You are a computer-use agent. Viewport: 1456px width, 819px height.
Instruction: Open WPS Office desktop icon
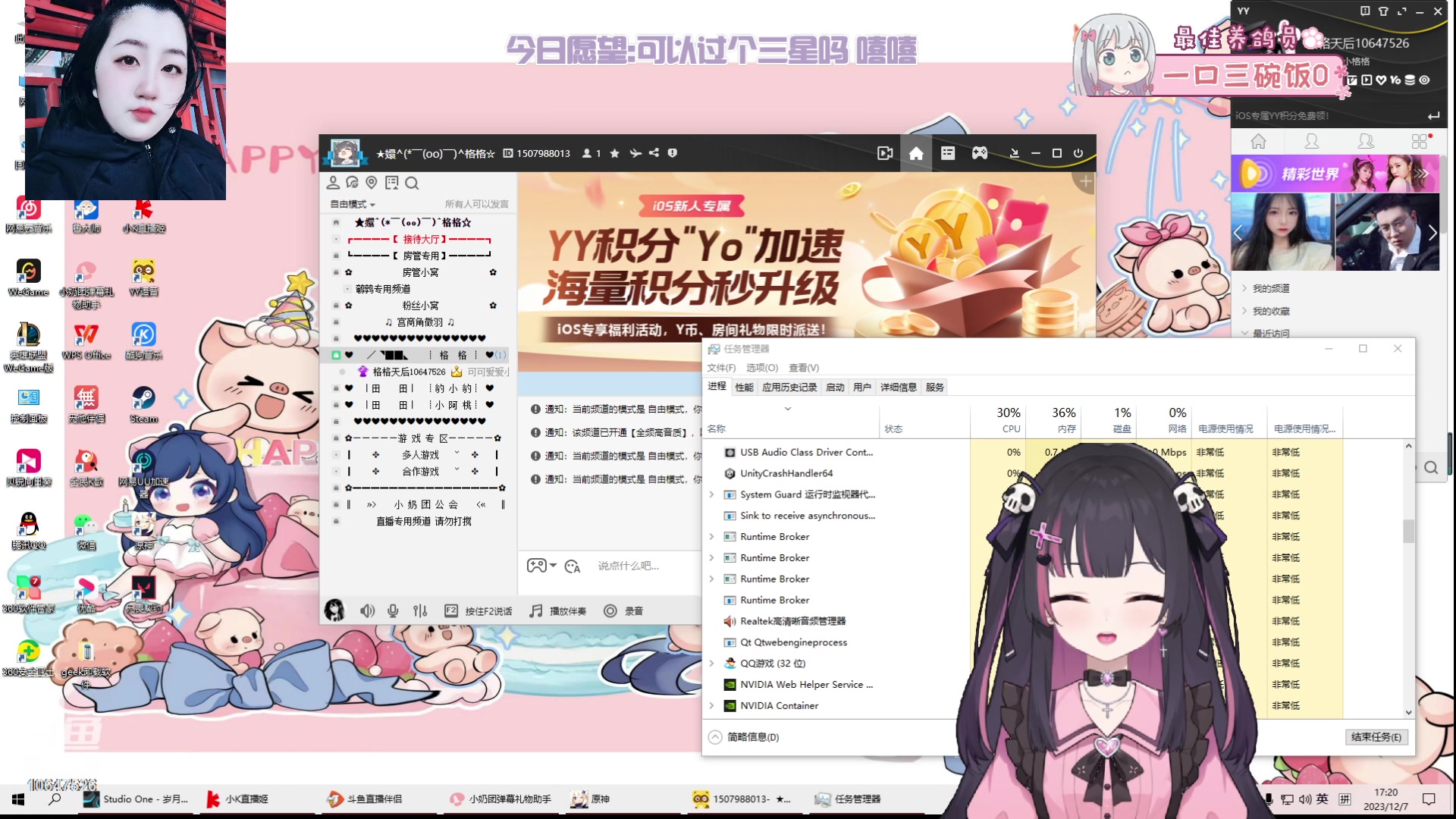click(86, 340)
